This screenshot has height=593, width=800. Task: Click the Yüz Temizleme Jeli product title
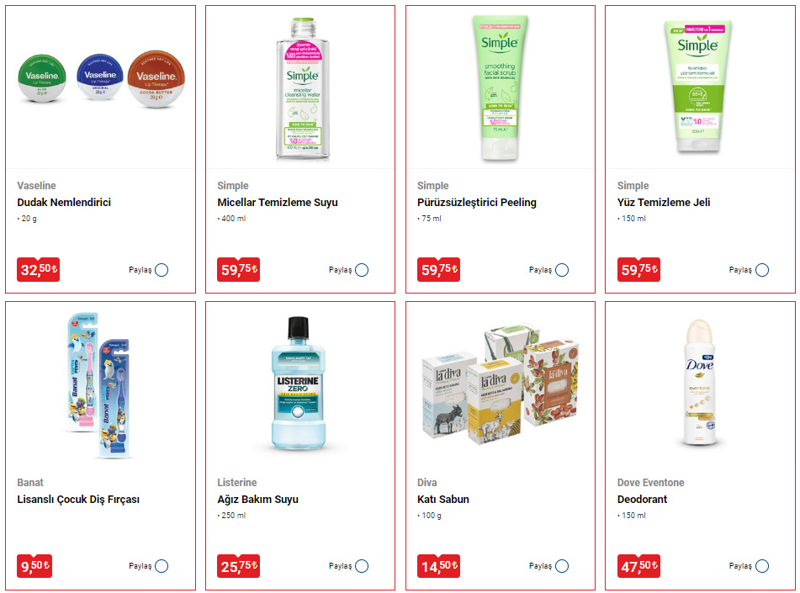663,202
